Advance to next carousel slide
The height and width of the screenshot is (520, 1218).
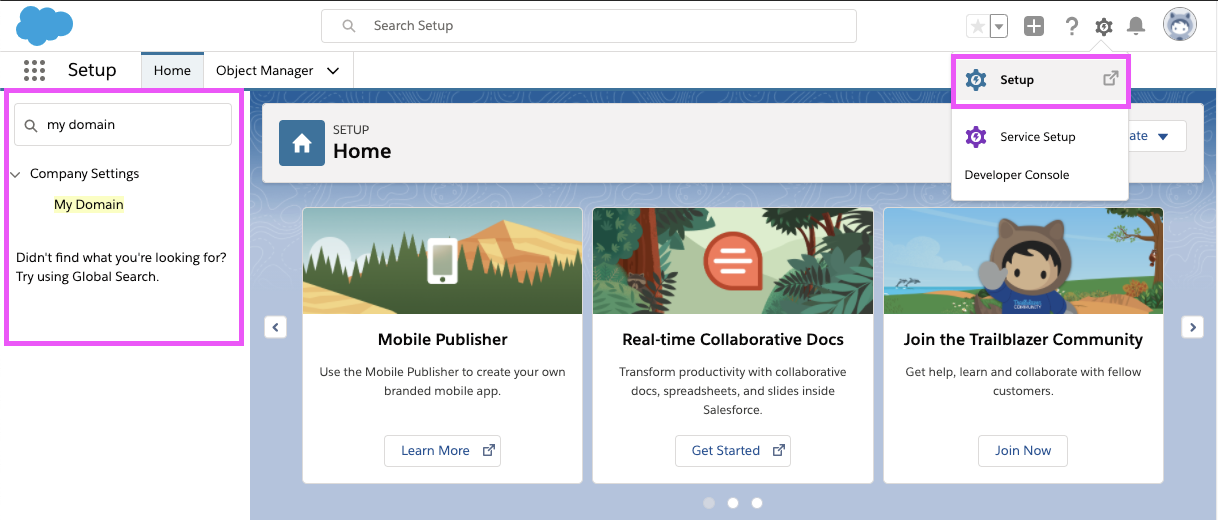click(1191, 327)
